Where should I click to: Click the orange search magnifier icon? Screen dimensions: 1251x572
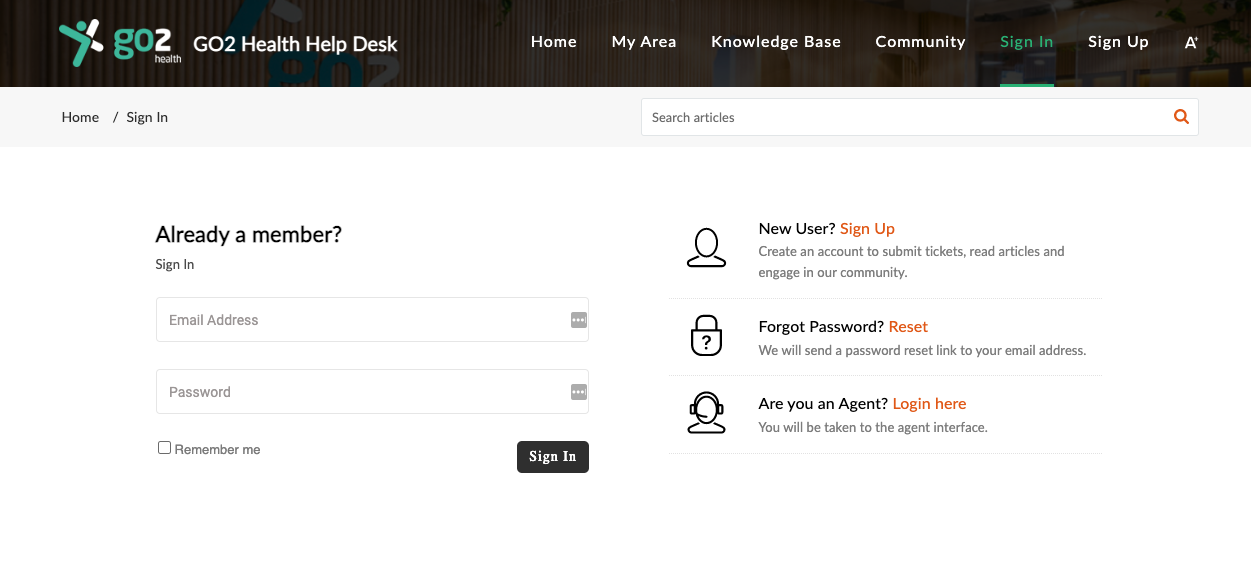(x=1181, y=117)
